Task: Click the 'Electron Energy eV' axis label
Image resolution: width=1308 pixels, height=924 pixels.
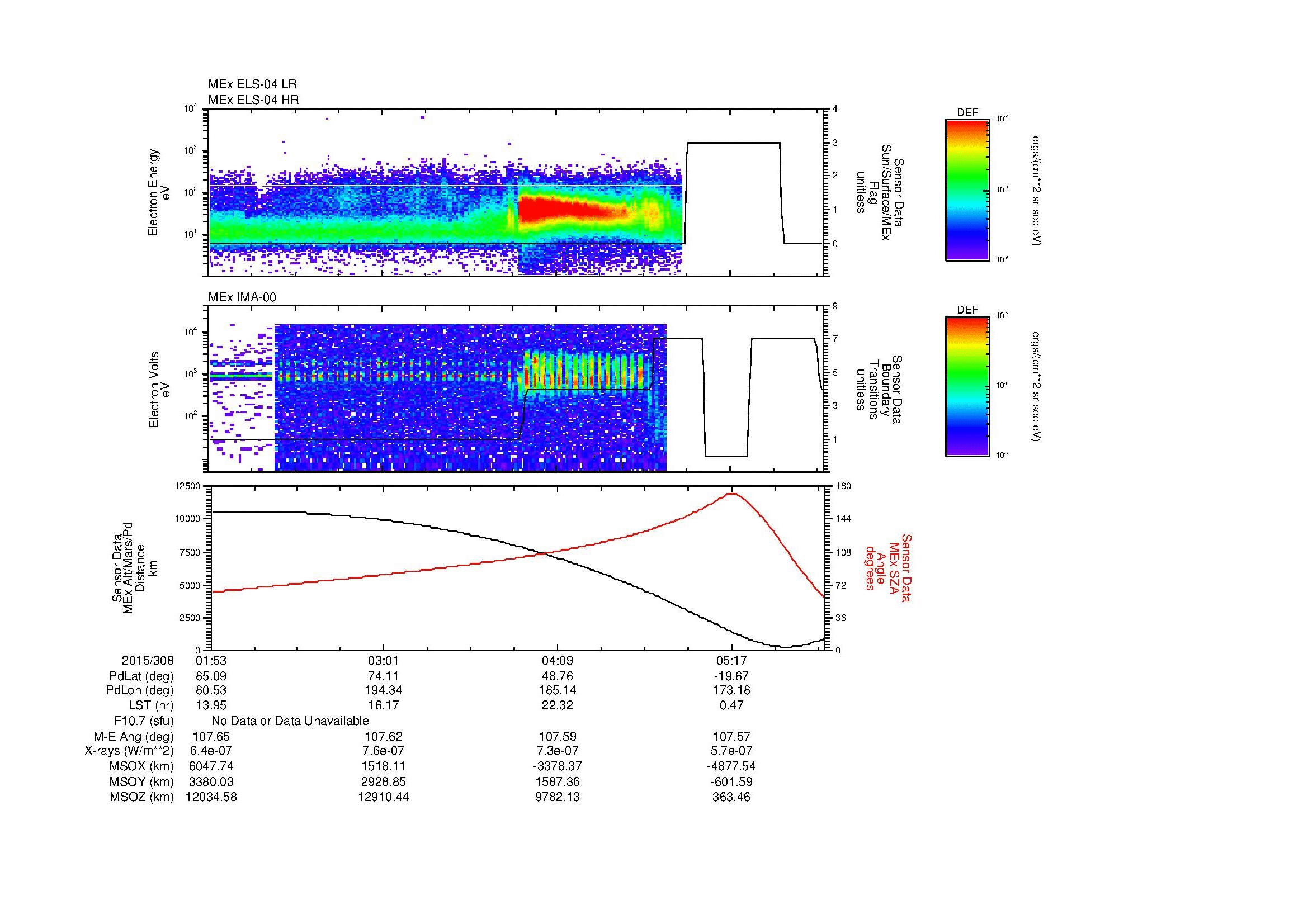Action: pos(159,192)
